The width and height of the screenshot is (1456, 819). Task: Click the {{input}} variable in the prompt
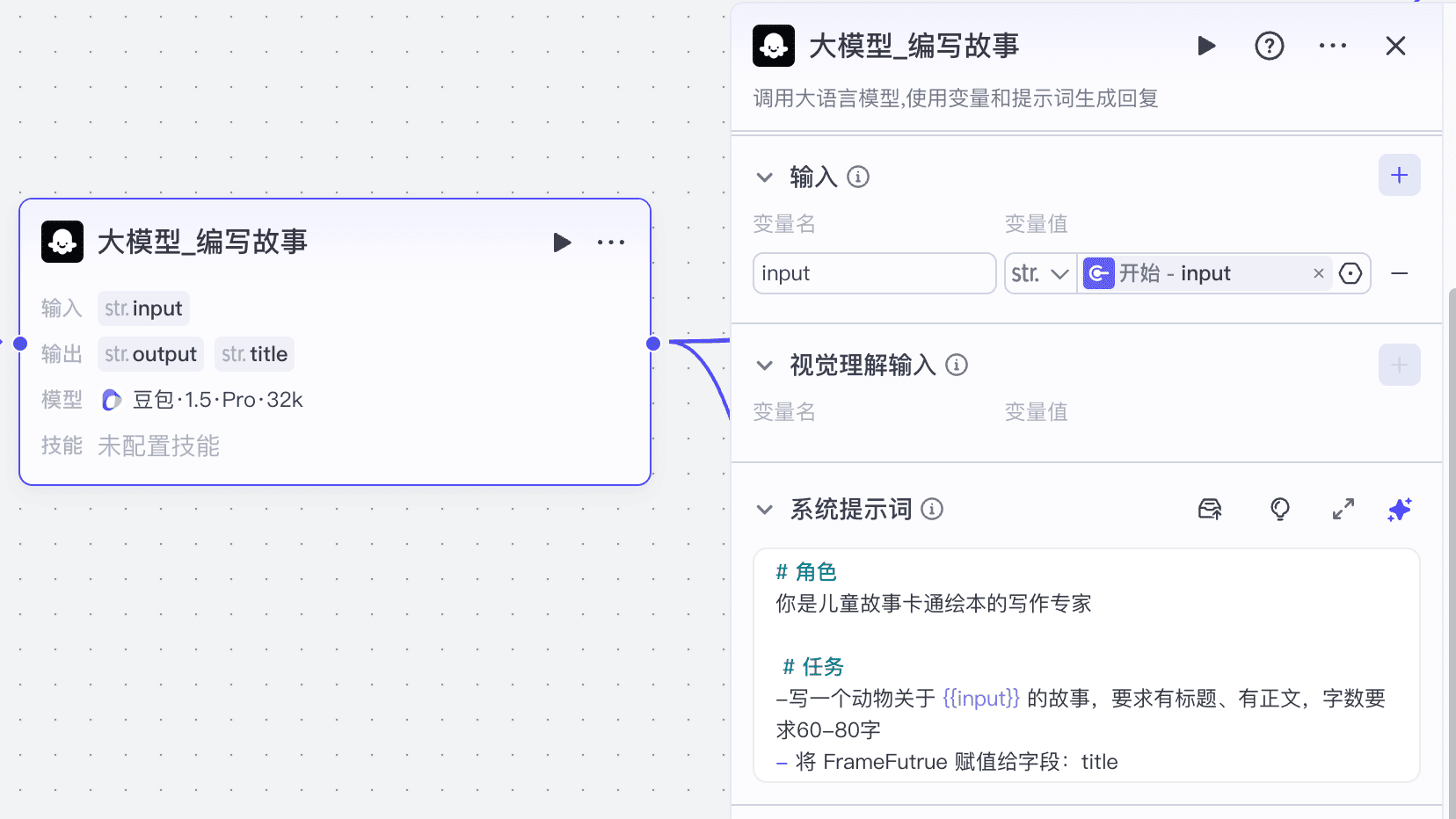click(981, 698)
